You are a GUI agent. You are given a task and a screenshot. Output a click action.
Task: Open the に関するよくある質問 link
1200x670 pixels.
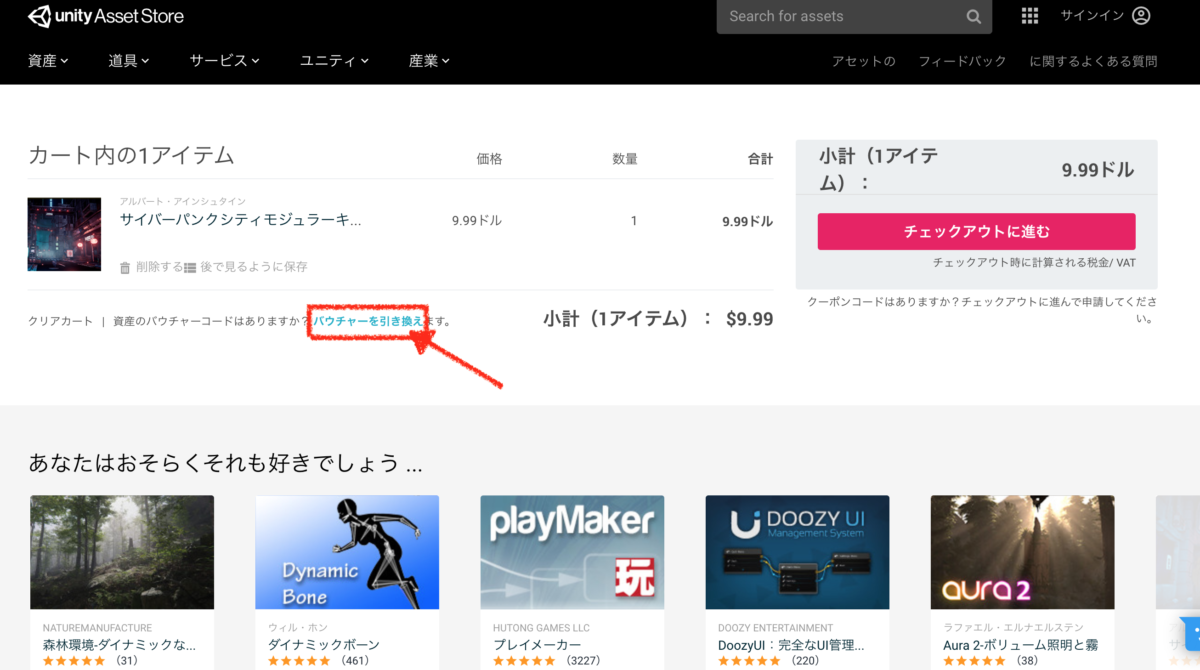(1093, 62)
